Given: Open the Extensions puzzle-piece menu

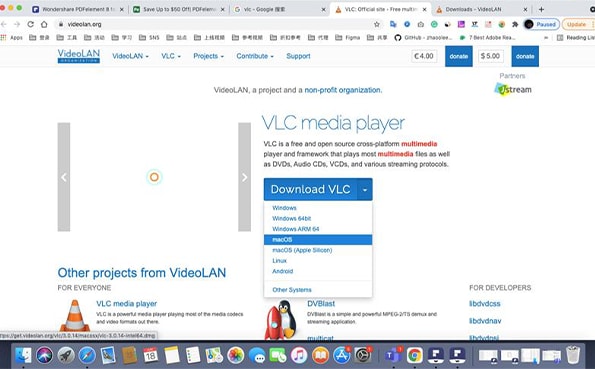Looking at the screenshot, I should [x=515, y=24].
